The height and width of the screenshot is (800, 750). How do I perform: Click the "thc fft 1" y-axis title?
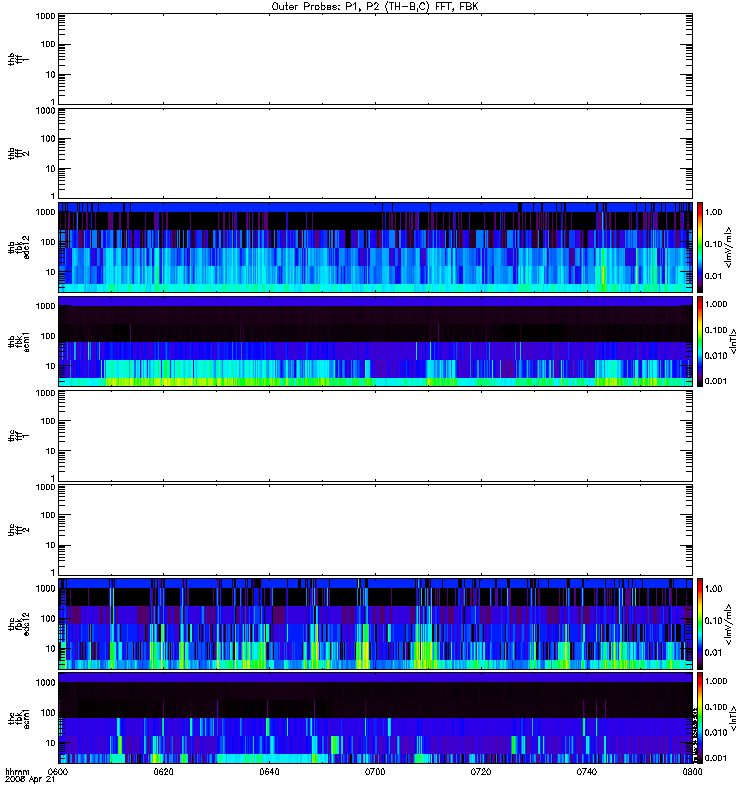(19, 436)
